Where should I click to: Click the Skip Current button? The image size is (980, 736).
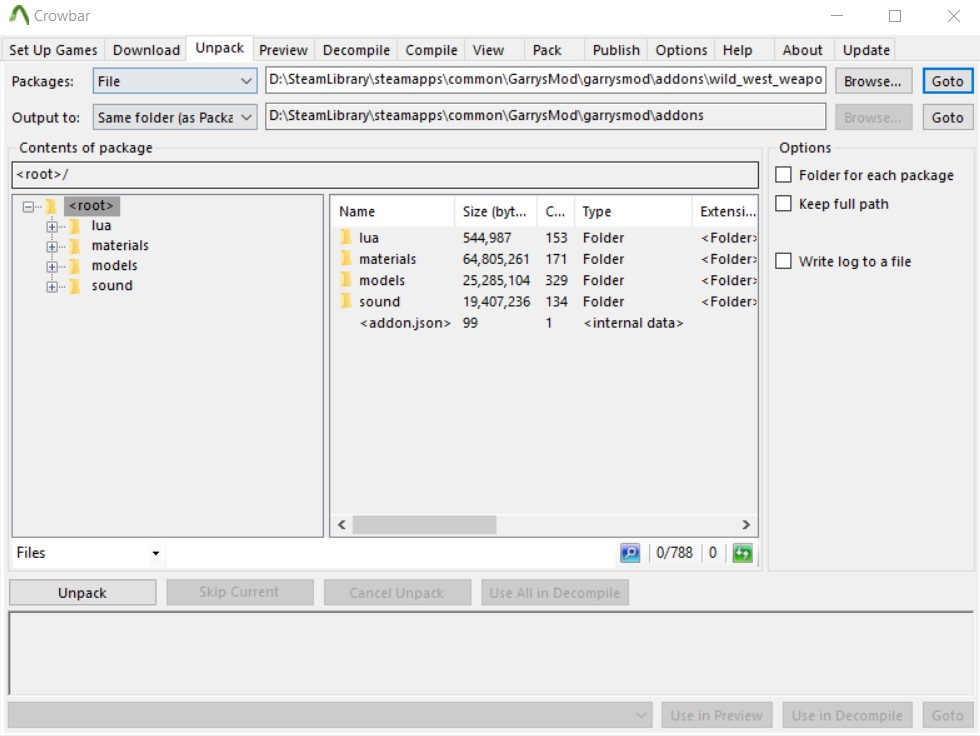click(x=240, y=592)
